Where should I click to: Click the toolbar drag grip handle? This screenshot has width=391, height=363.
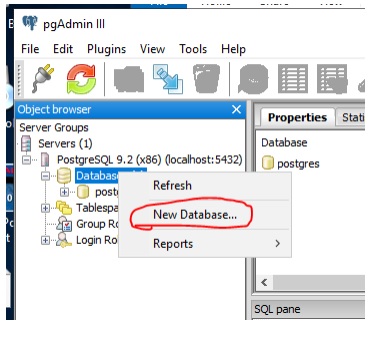click(19, 79)
